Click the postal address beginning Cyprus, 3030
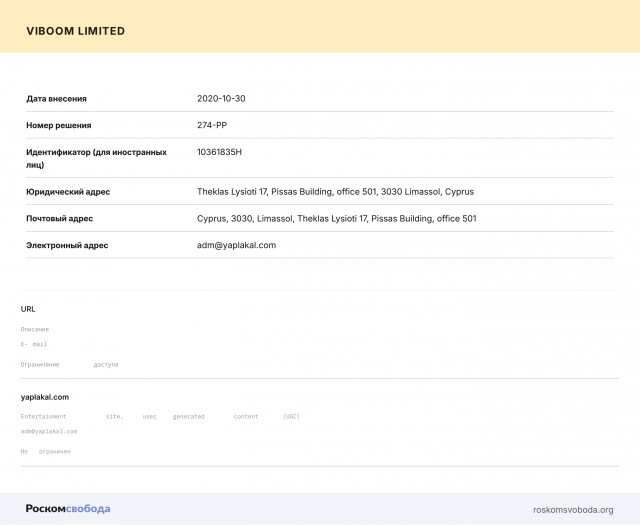The height and width of the screenshot is (525, 640). pos(337,219)
